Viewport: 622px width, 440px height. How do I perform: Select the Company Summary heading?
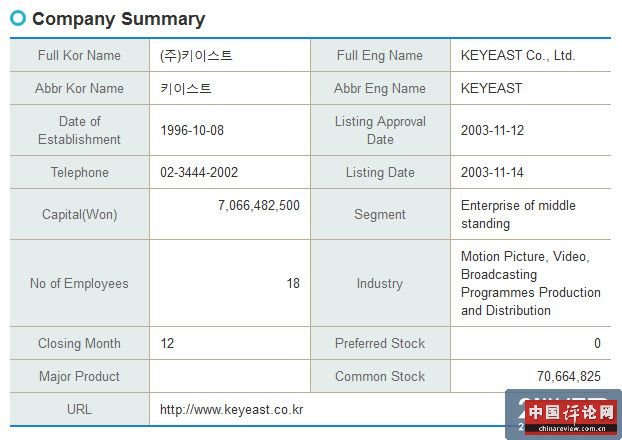pyautogui.click(x=118, y=19)
